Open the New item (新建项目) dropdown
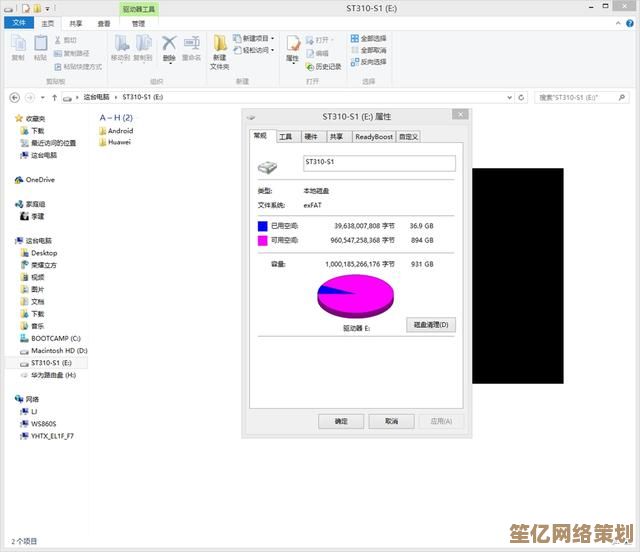This screenshot has height=552, width=640. (x=256, y=38)
